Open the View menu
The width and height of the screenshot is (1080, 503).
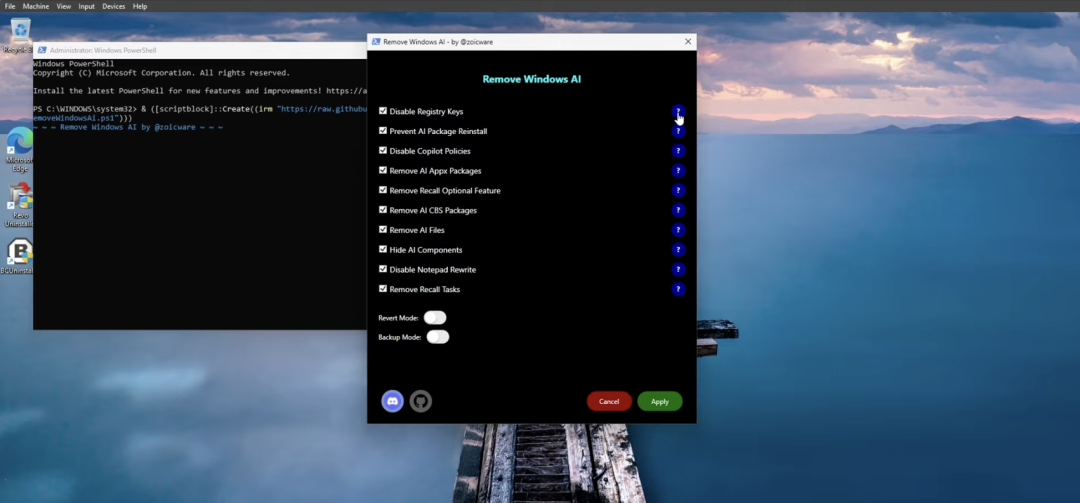63,6
